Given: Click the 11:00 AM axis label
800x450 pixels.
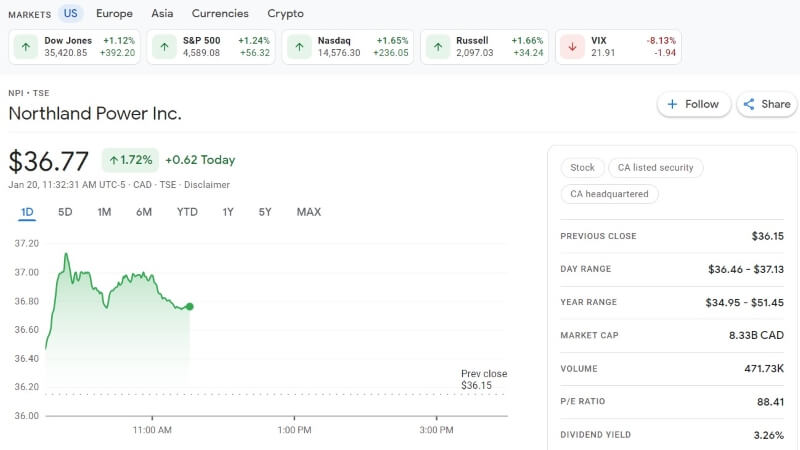Looking at the screenshot, I should click(152, 430).
